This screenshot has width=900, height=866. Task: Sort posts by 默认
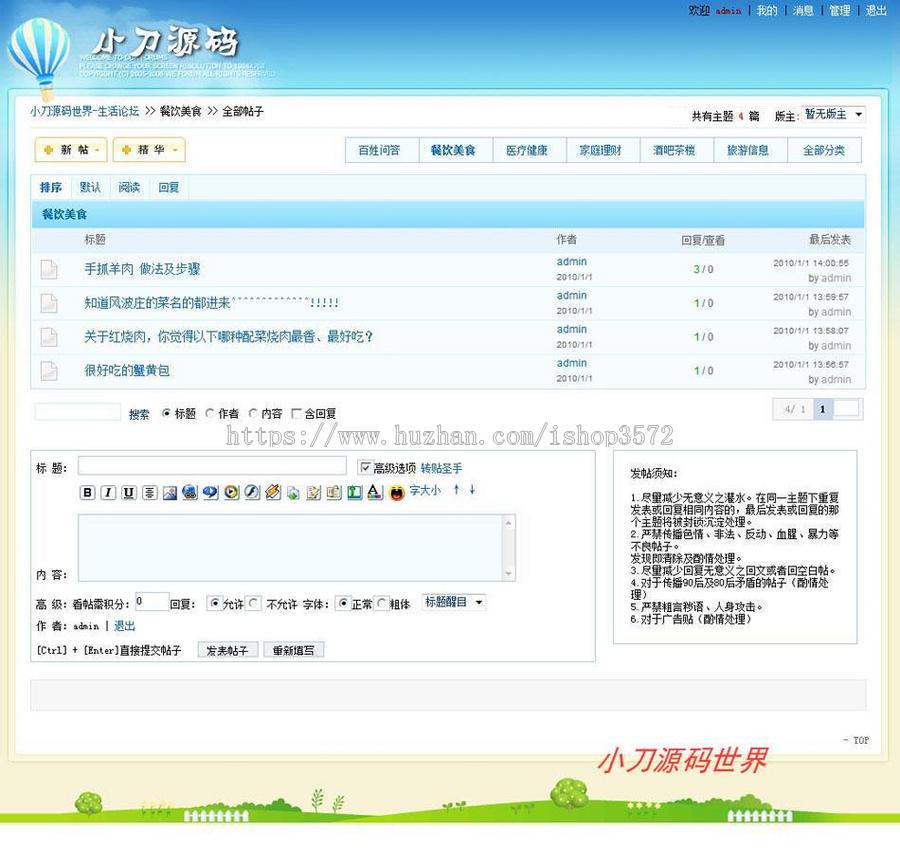pos(90,187)
